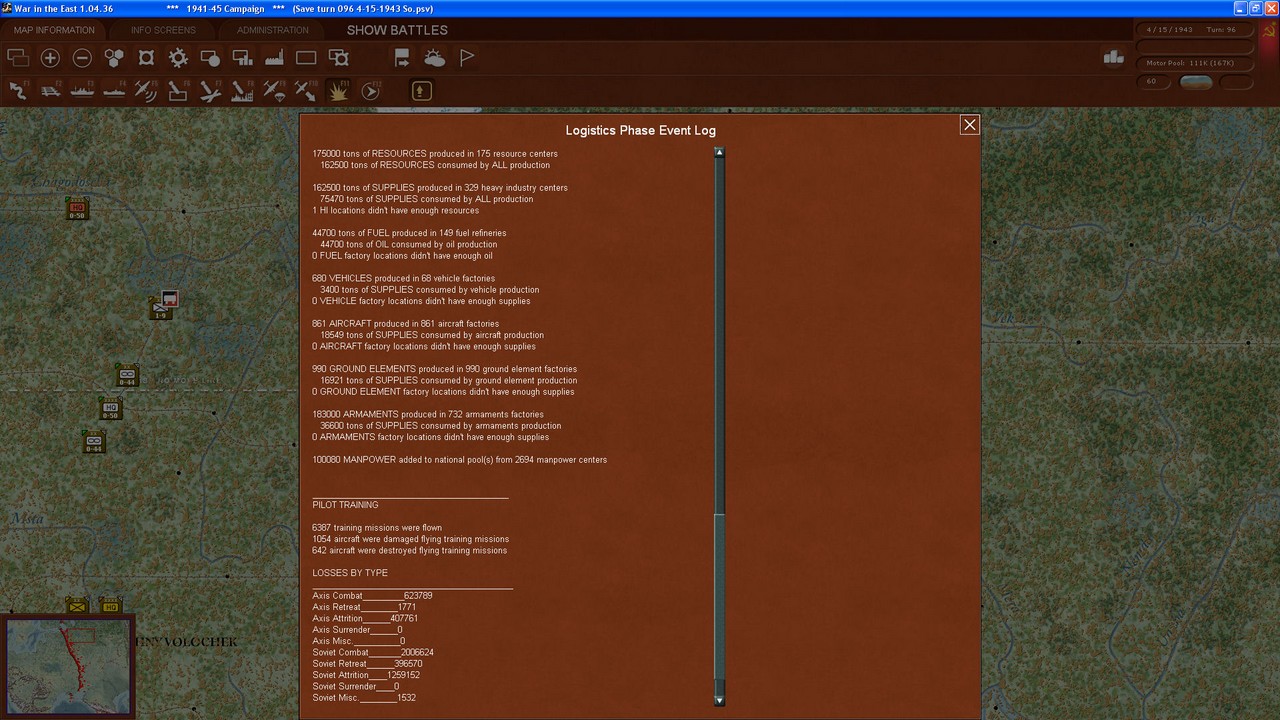Image resolution: width=1280 pixels, height=720 pixels.
Task: Click the date 4/15/1943 display
Action: pyautogui.click(x=1169, y=30)
